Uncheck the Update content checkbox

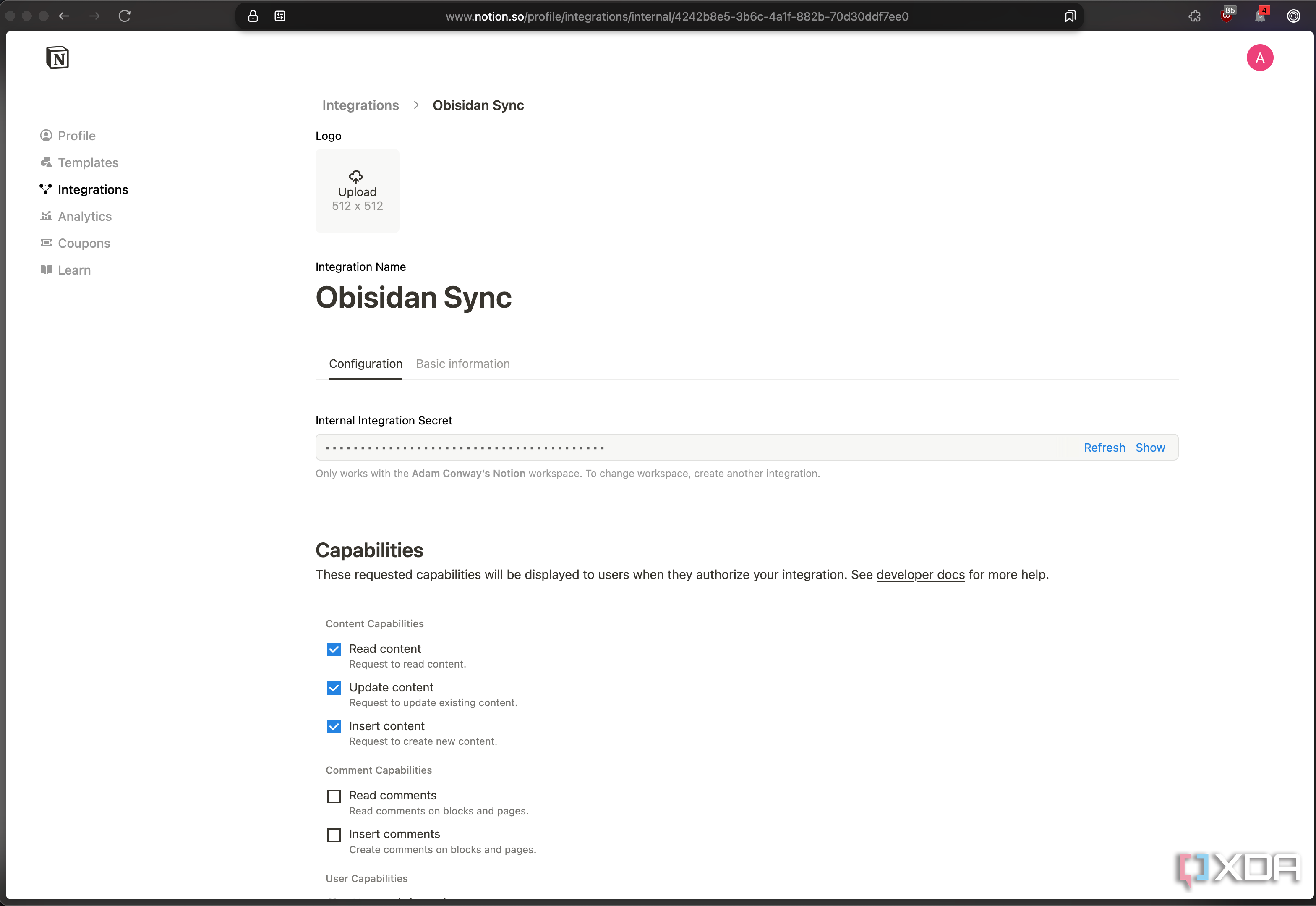coord(334,687)
